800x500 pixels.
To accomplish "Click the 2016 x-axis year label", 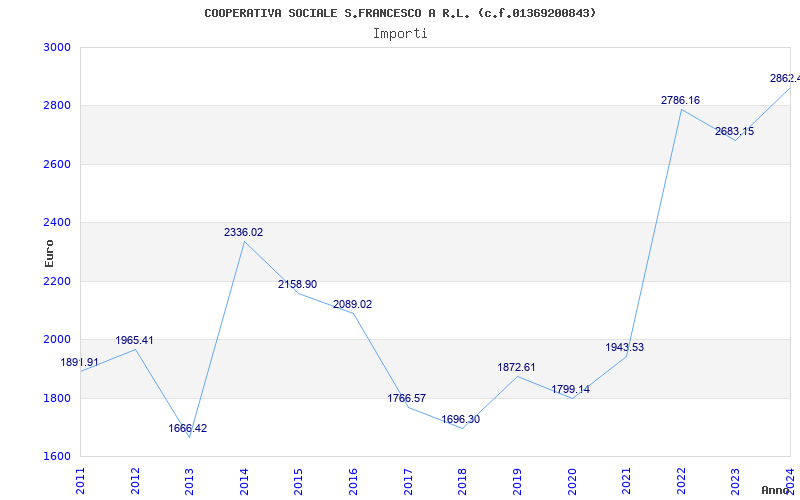I will [x=354, y=481].
